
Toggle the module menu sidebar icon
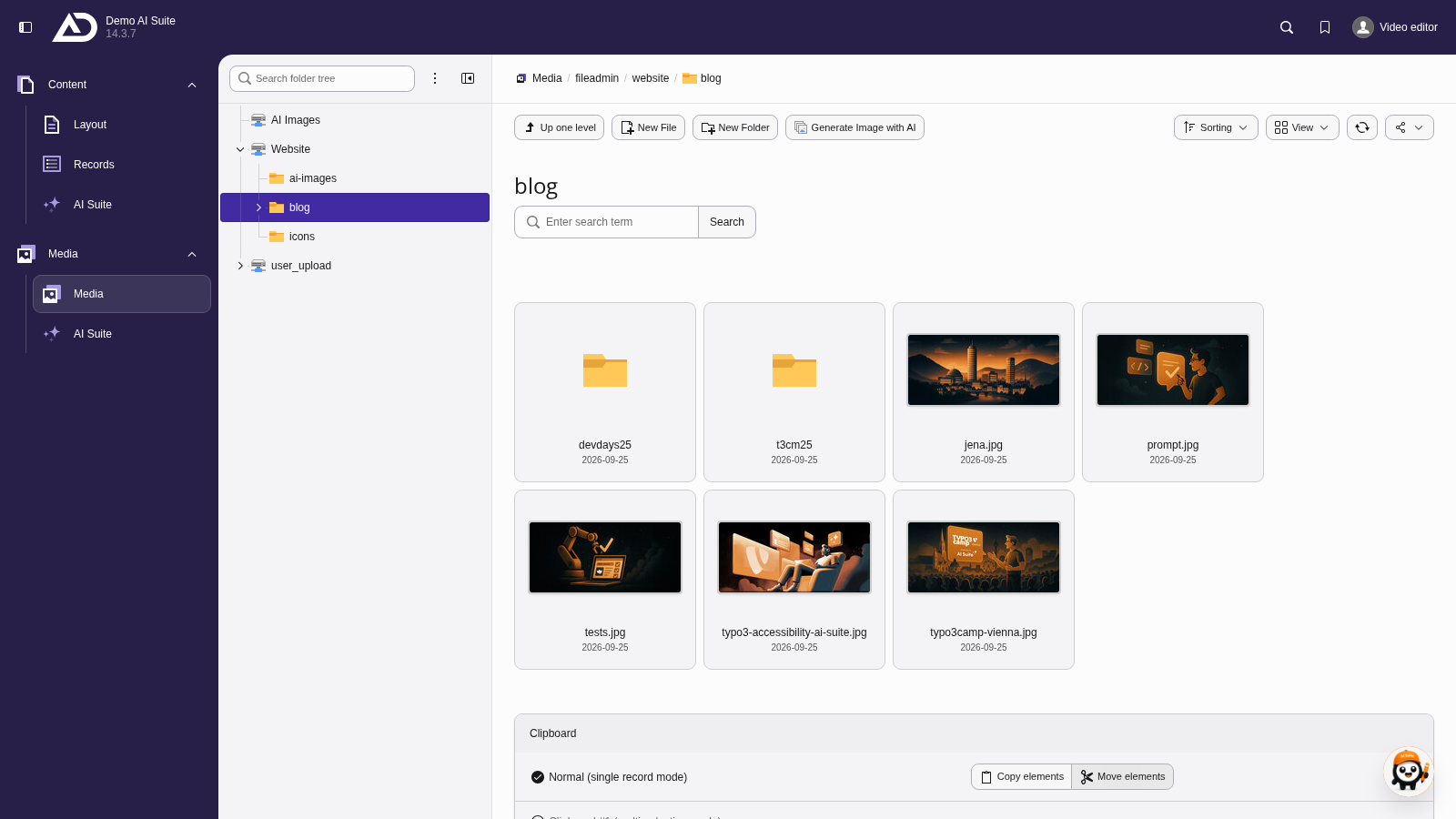coord(25,27)
